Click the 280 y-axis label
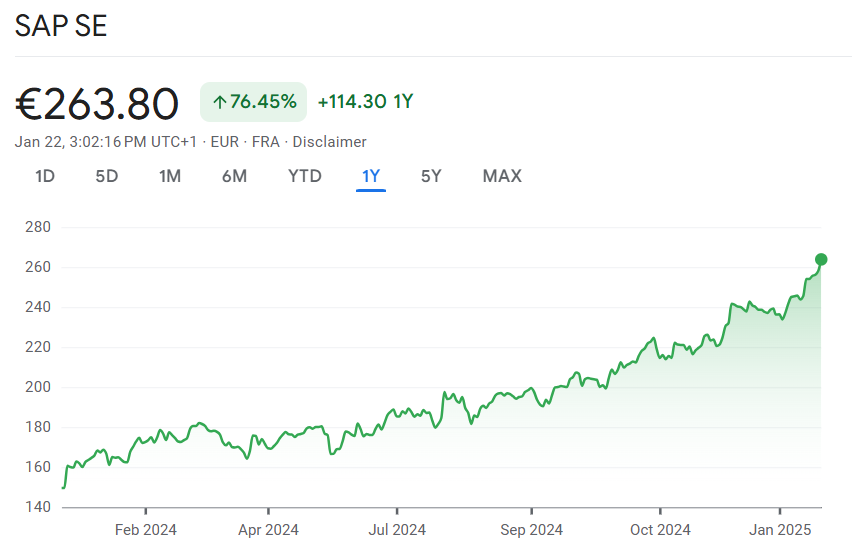 pyautogui.click(x=38, y=227)
